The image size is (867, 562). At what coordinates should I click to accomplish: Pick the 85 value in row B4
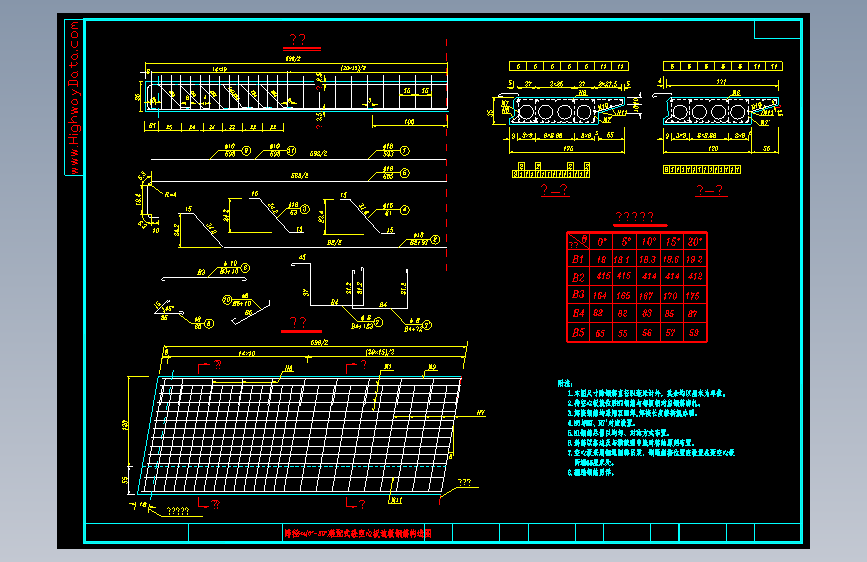pyautogui.click(x=670, y=314)
